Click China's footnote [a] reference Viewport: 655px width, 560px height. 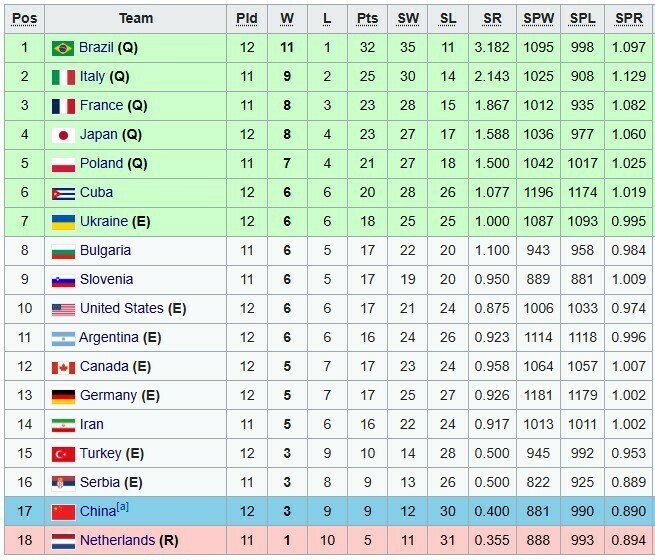[122, 507]
